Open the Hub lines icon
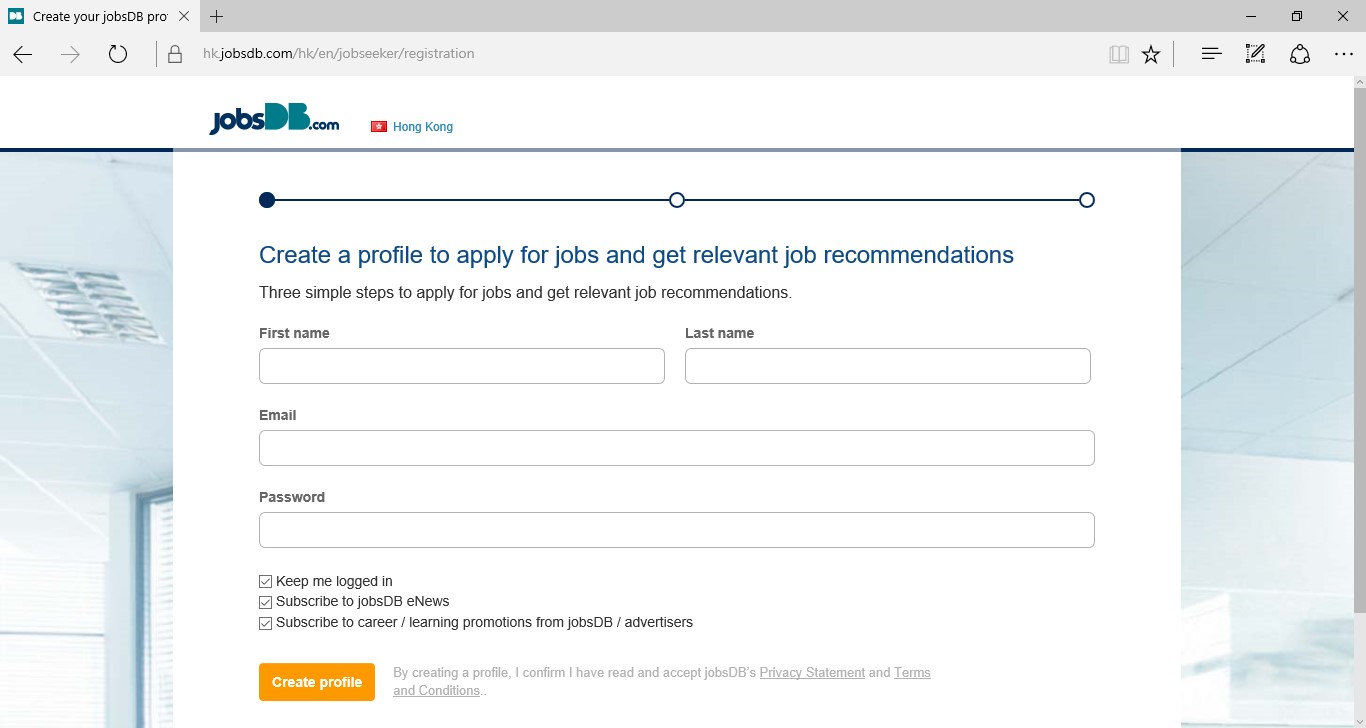 (1211, 54)
